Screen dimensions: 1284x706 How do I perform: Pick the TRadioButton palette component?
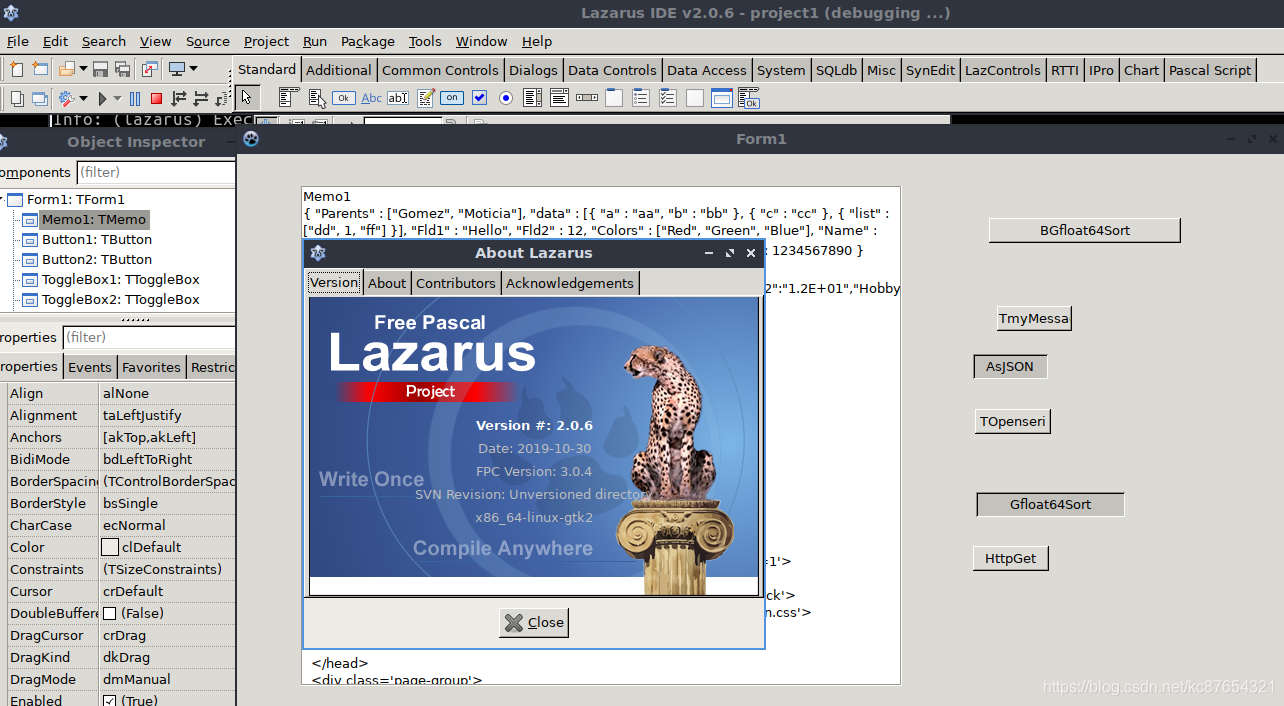point(505,97)
